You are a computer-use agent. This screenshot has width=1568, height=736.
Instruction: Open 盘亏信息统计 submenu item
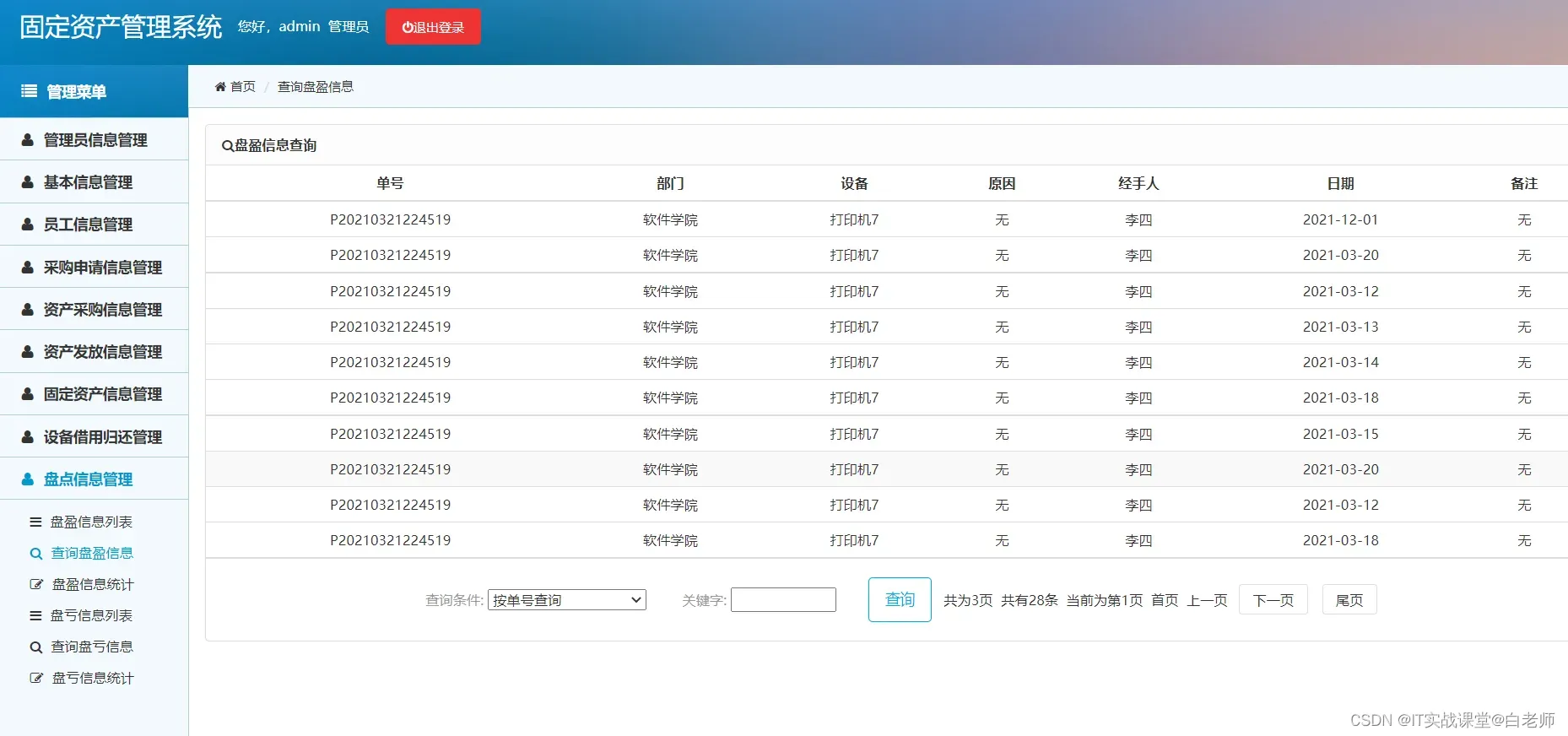click(93, 678)
